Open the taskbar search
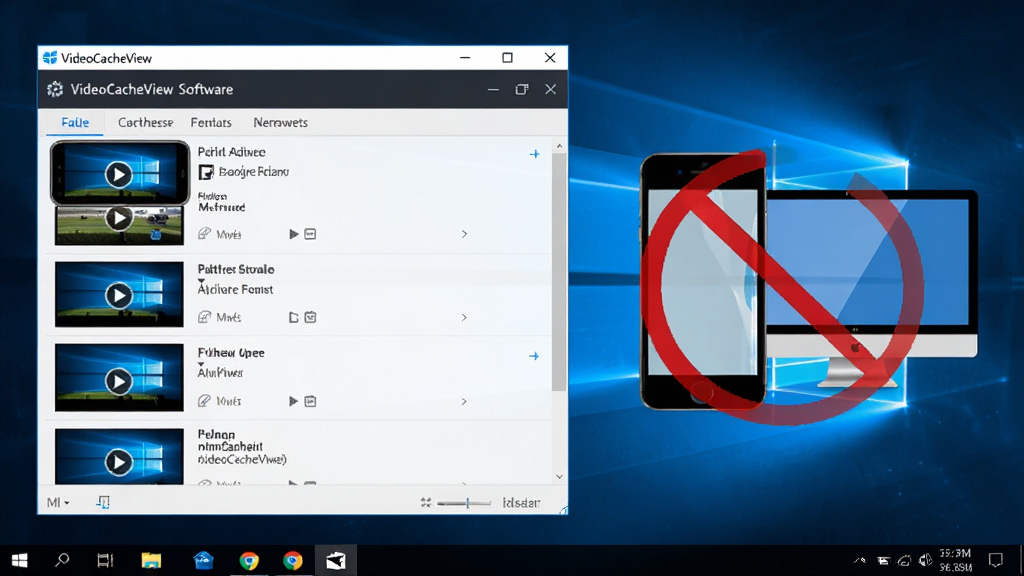 62,560
